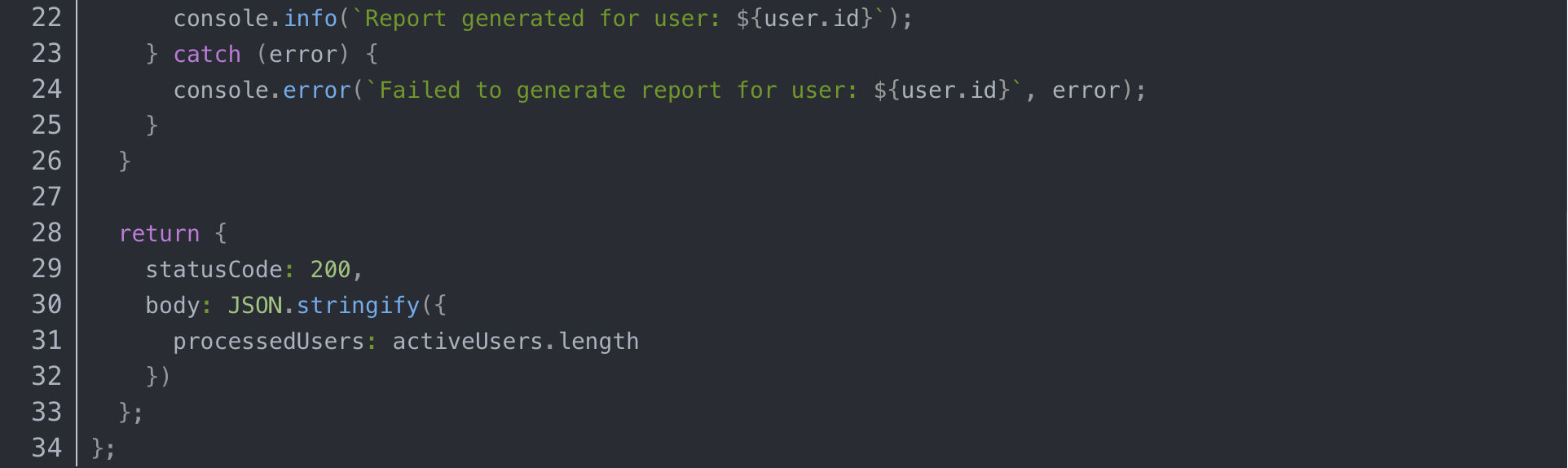Click the info method name

pyautogui.click(x=310, y=19)
